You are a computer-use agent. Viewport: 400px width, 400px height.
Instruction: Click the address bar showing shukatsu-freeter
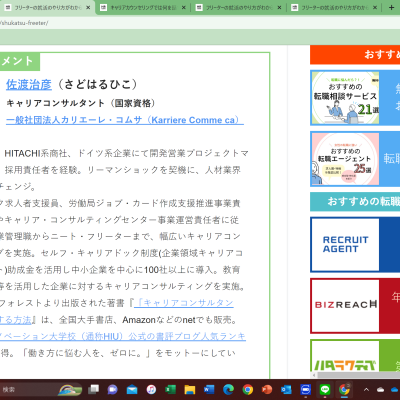200,23
